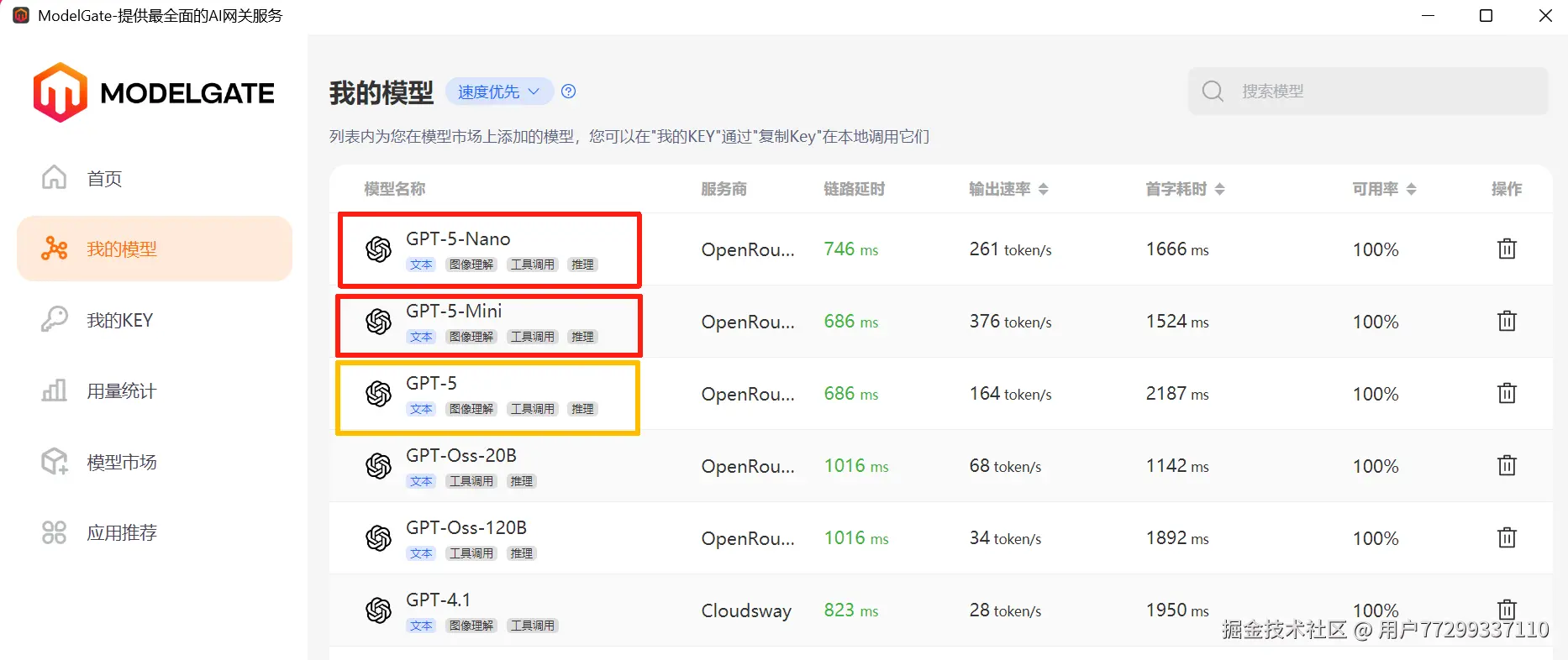1568x660 pixels.
Task: Click the 68 token/s output rate
Action: [1006, 466]
